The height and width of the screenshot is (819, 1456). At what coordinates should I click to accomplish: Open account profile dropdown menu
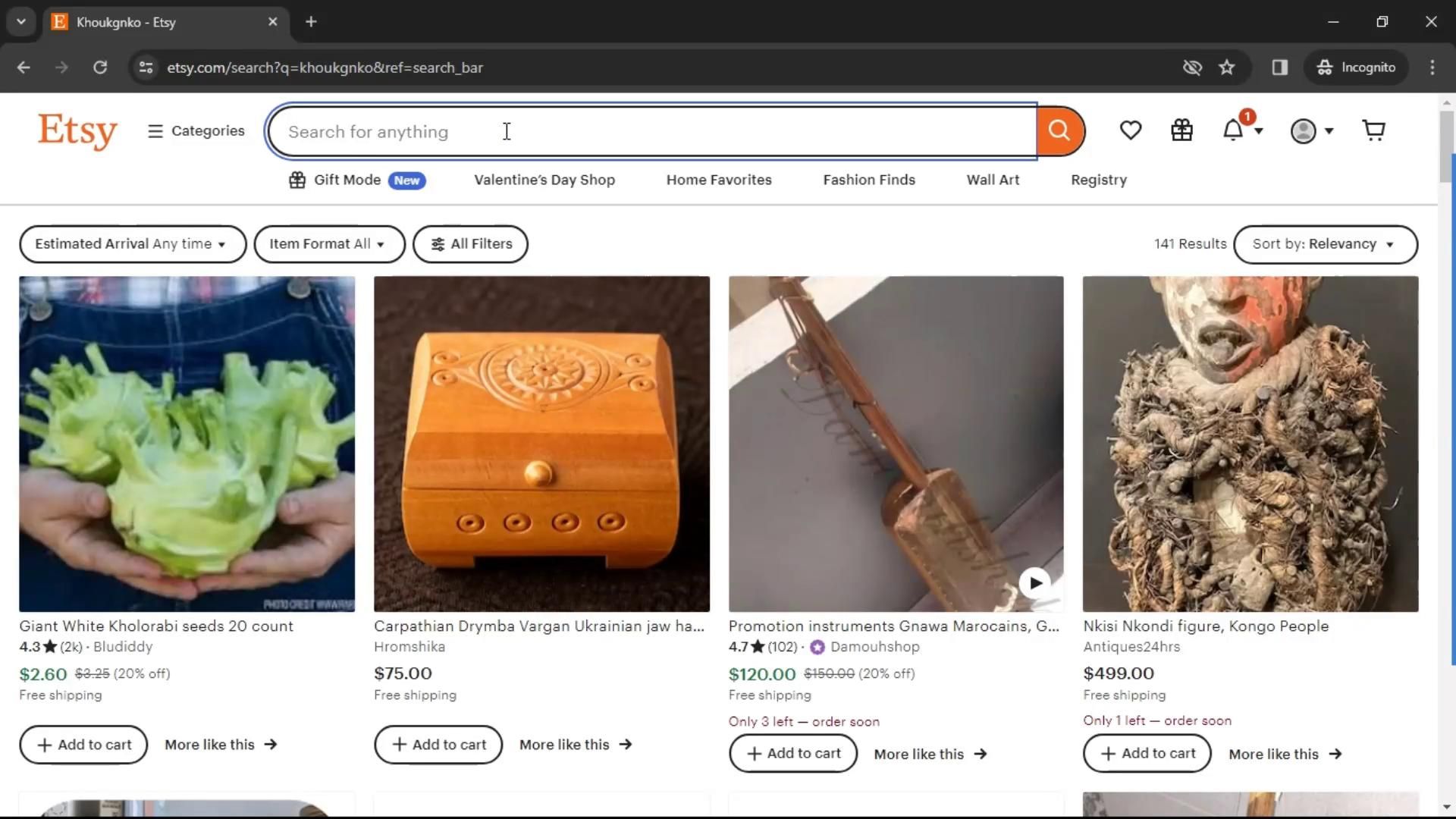pyautogui.click(x=1311, y=131)
